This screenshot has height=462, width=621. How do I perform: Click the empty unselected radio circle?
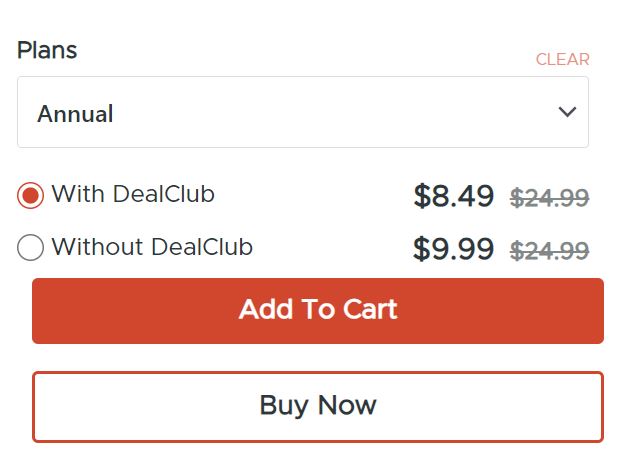pyautogui.click(x=31, y=247)
